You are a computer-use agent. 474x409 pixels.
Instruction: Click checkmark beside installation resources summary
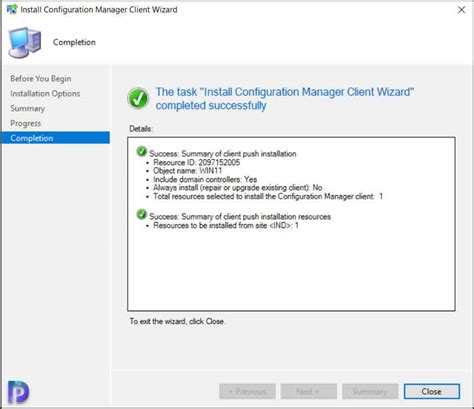coord(141,214)
